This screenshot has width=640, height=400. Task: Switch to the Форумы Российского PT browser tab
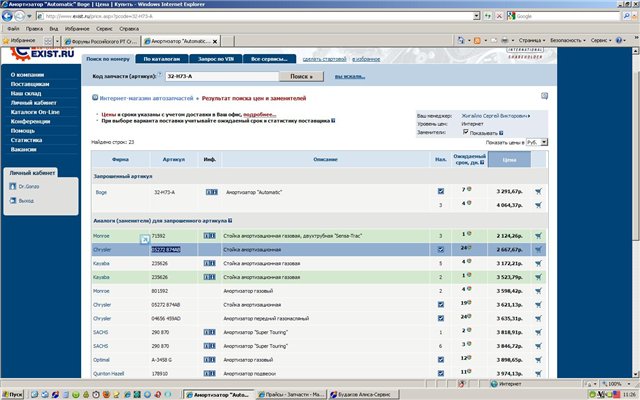(x=101, y=41)
